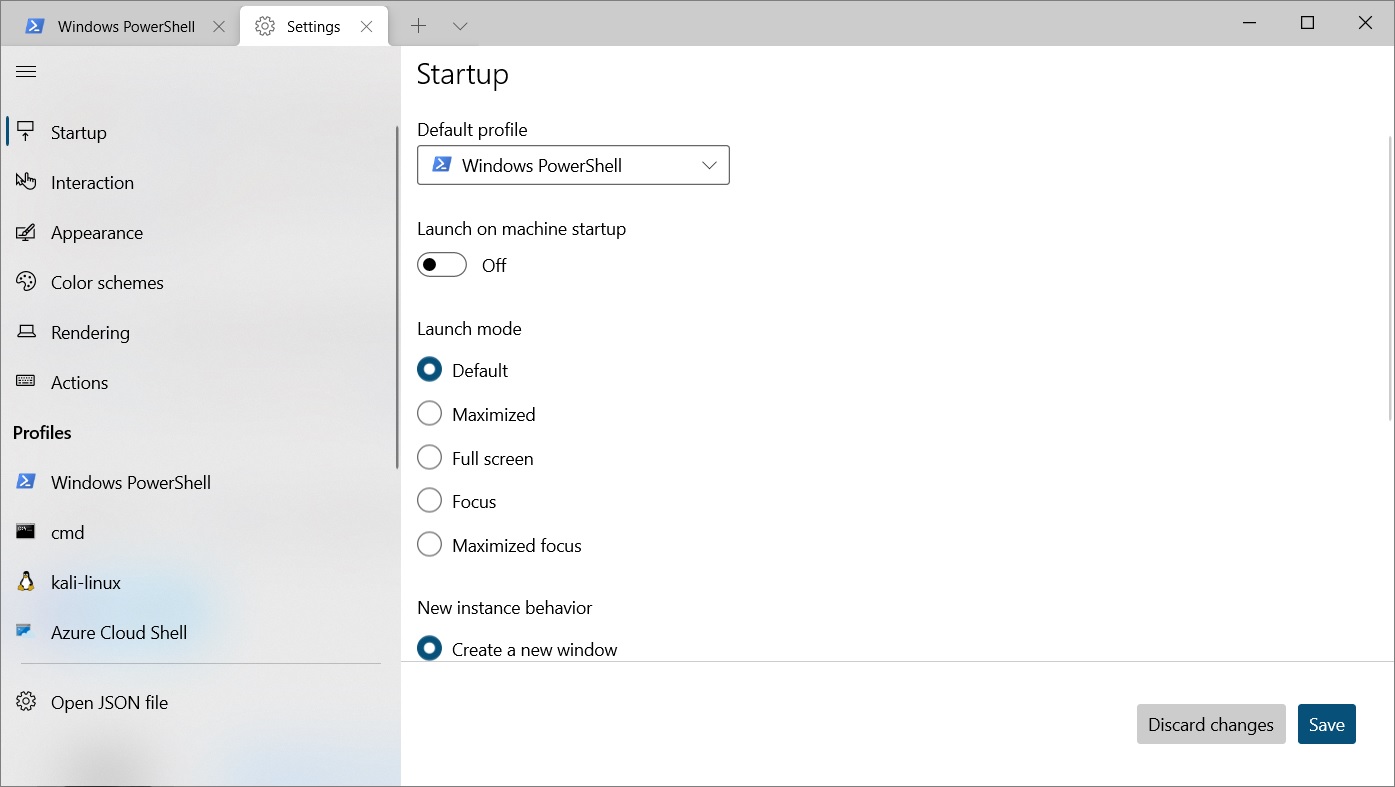This screenshot has width=1395, height=787.
Task: Click the Profiles section header
Action: [x=42, y=432]
